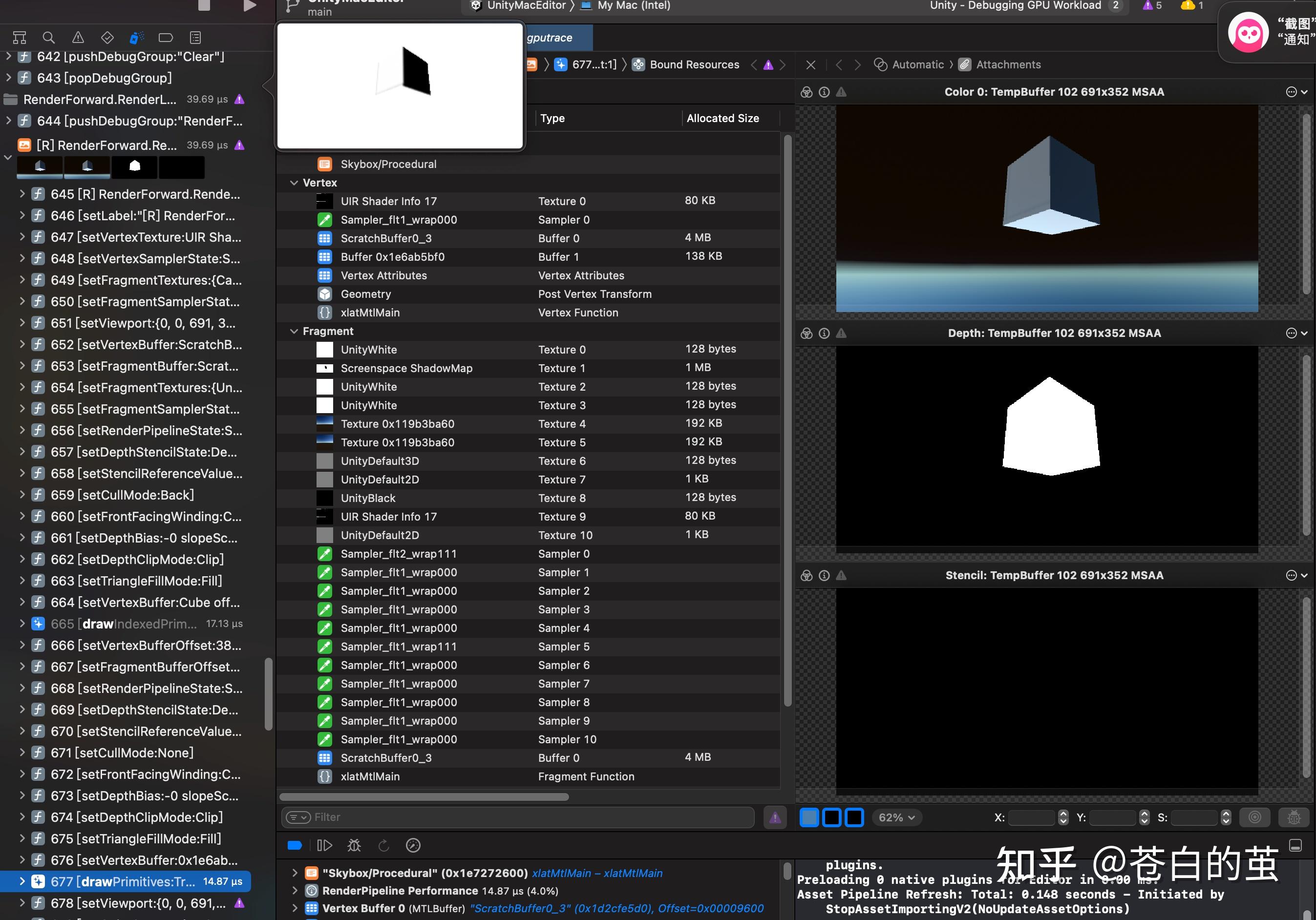The width and height of the screenshot is (1316, 920).
Task: Collapse the Fragment section in Bound Resources
Action: coord(295,331)
